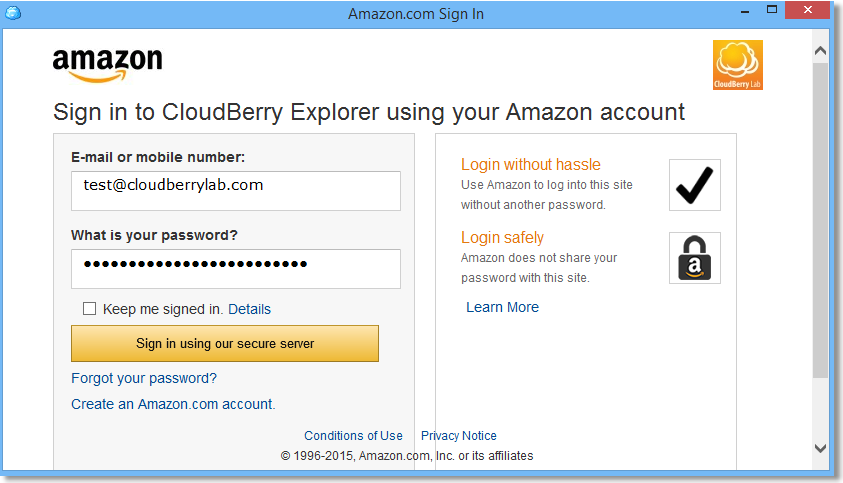Screen dimensions: 843x483
Task: Click the black checkmark icon
Action: coord(694,185)
